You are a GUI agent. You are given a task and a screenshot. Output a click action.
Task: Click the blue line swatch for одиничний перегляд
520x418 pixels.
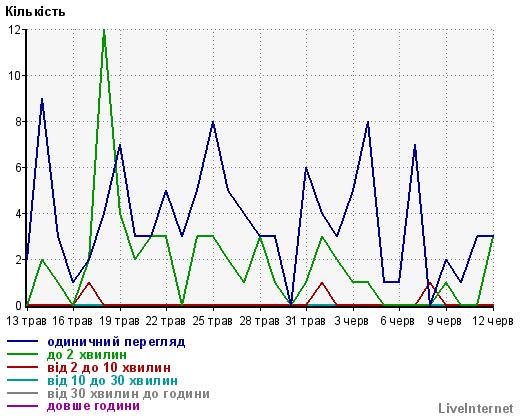click(23, 341)
